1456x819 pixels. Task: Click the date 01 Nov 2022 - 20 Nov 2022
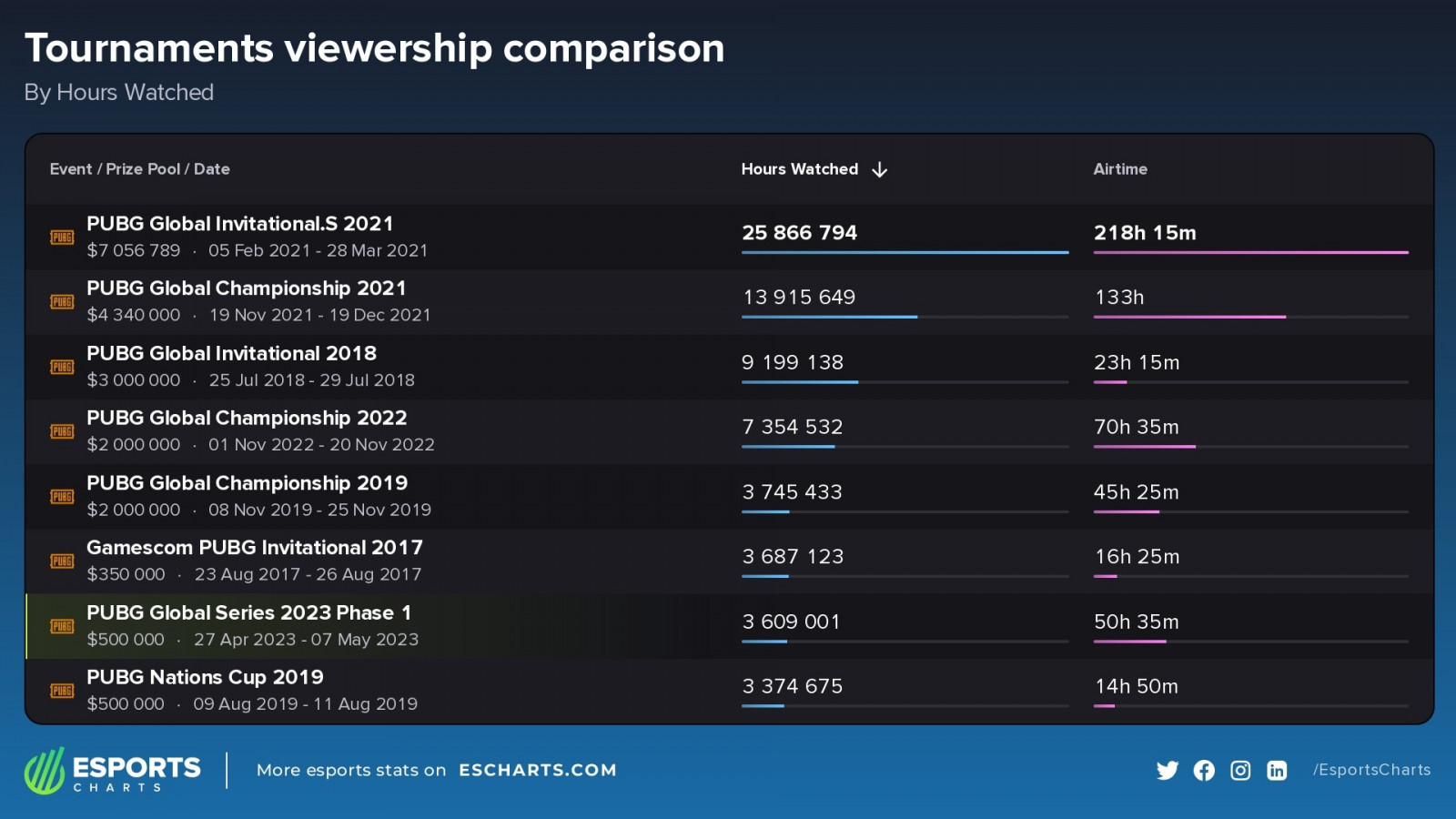tap(321, 445)
